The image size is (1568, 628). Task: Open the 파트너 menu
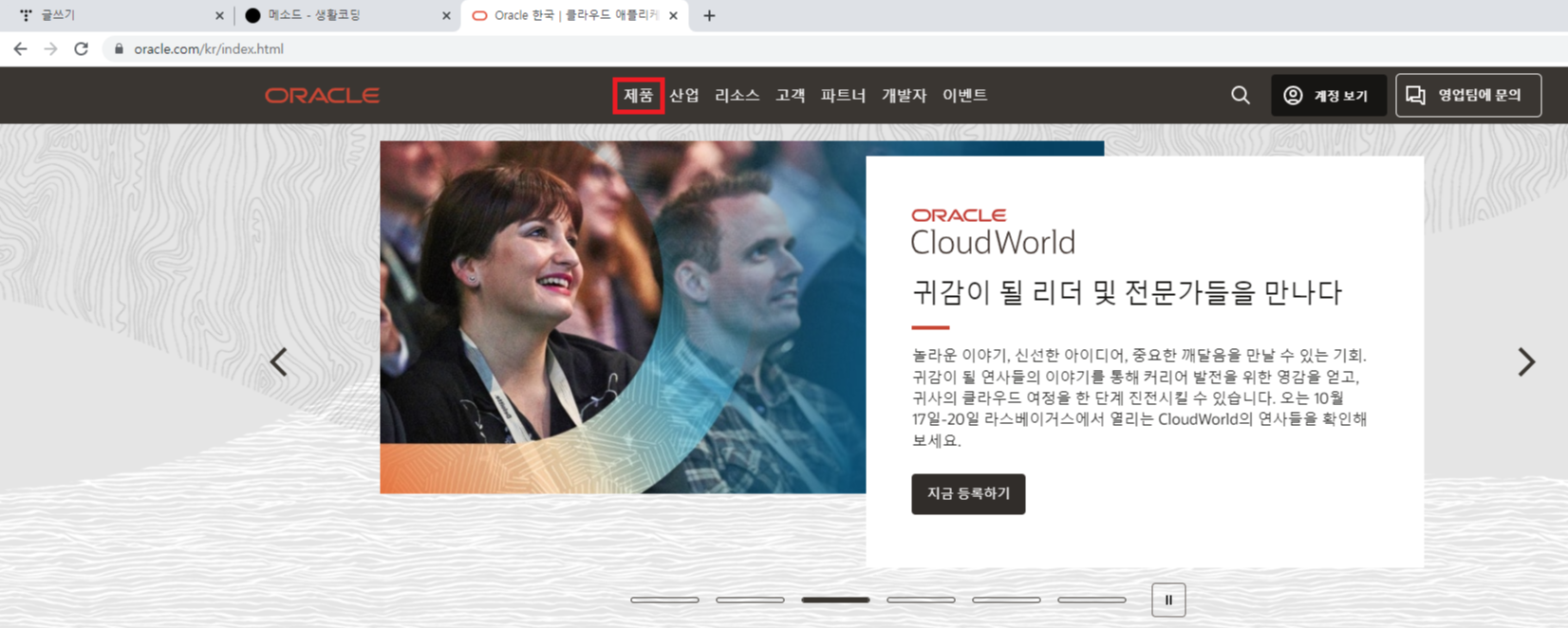click(x=844, y=95)
